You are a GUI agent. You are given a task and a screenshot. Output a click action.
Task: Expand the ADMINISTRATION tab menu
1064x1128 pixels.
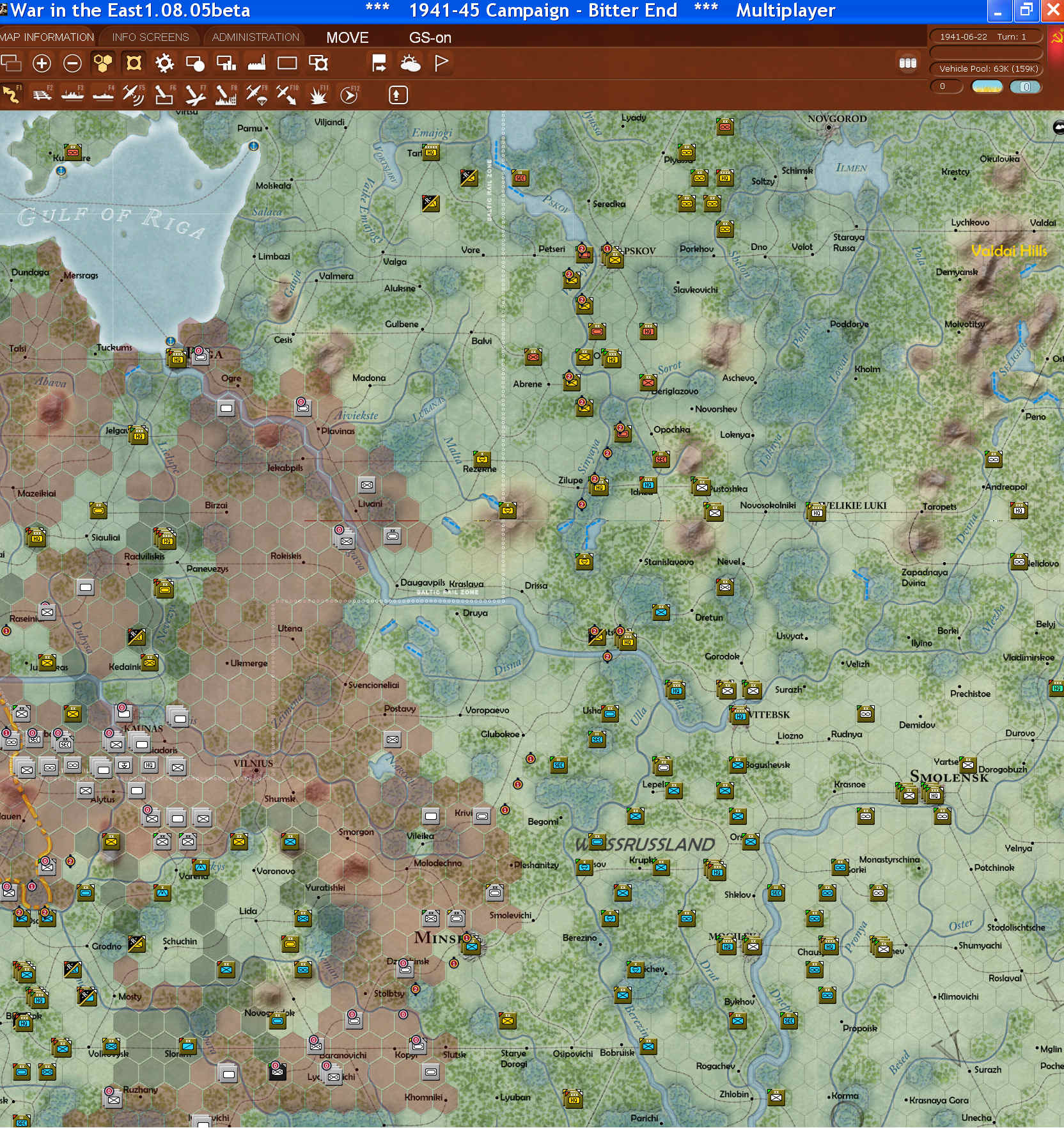(x=255, y=37)
